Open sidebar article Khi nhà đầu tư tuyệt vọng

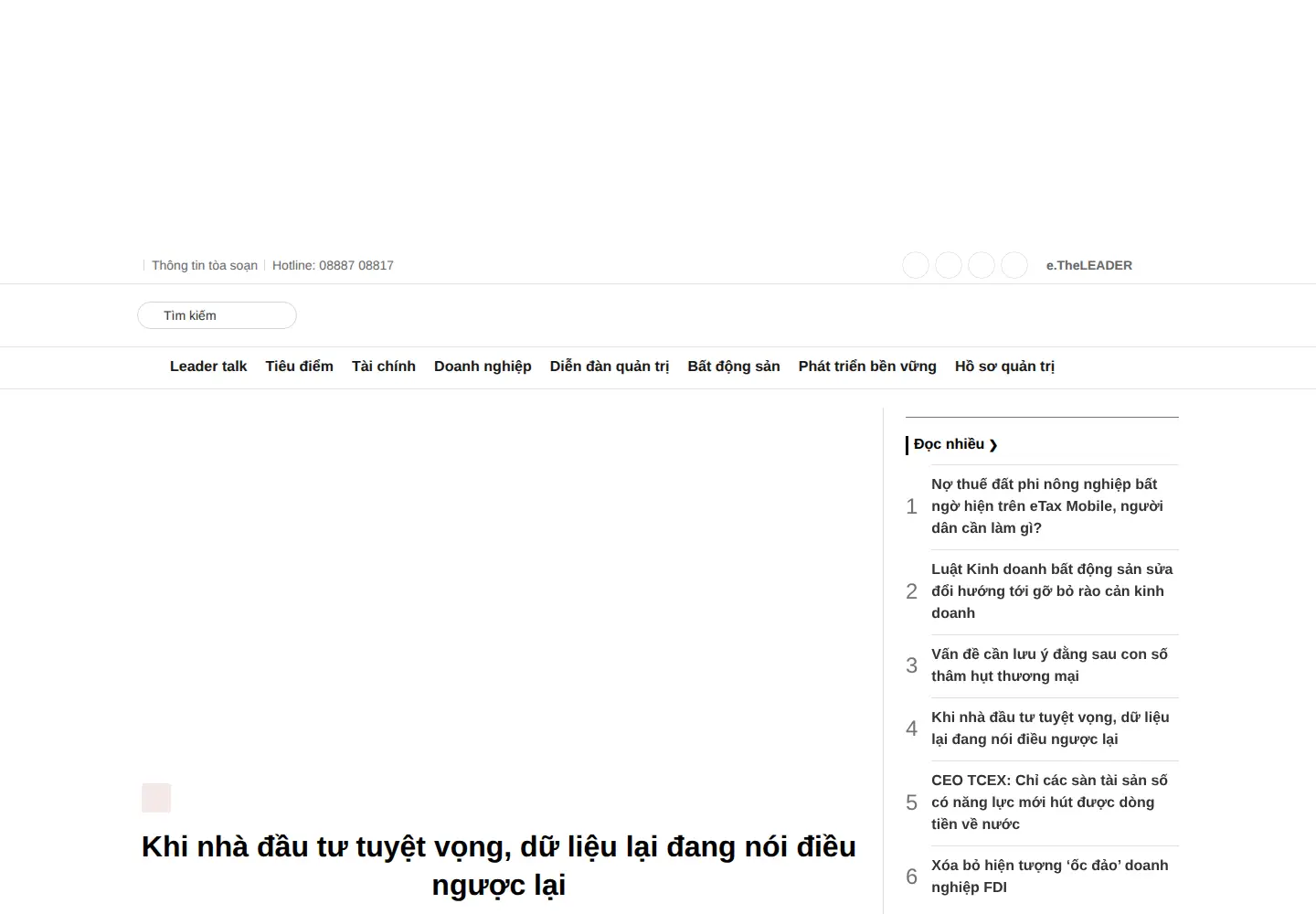pos(1050,728)
